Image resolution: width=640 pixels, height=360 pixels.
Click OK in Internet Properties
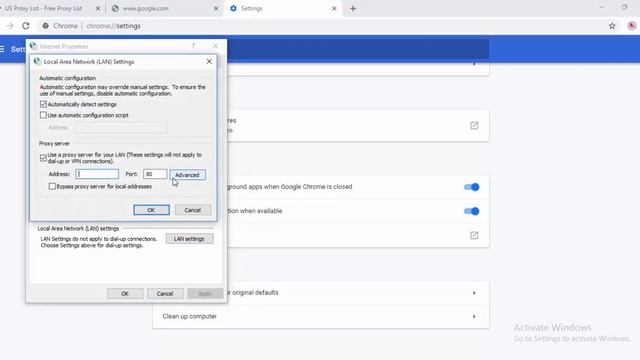tap(125, 293)
